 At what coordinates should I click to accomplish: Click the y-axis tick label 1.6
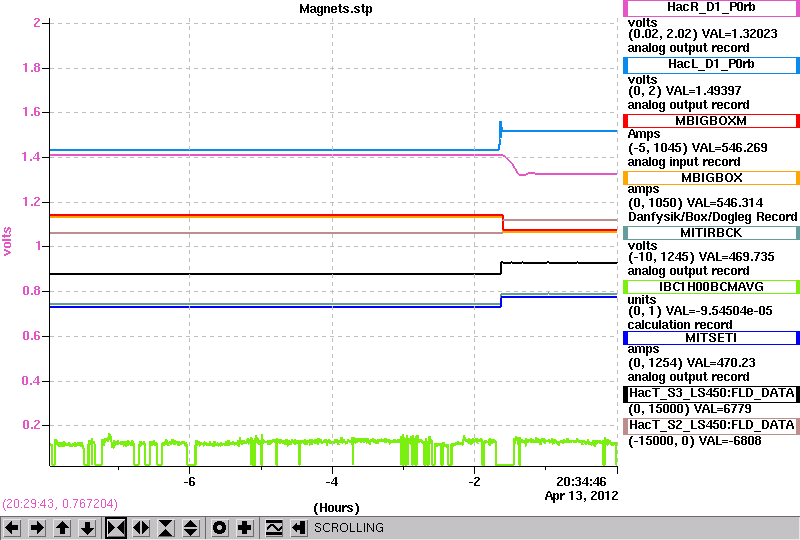point(32,112)
